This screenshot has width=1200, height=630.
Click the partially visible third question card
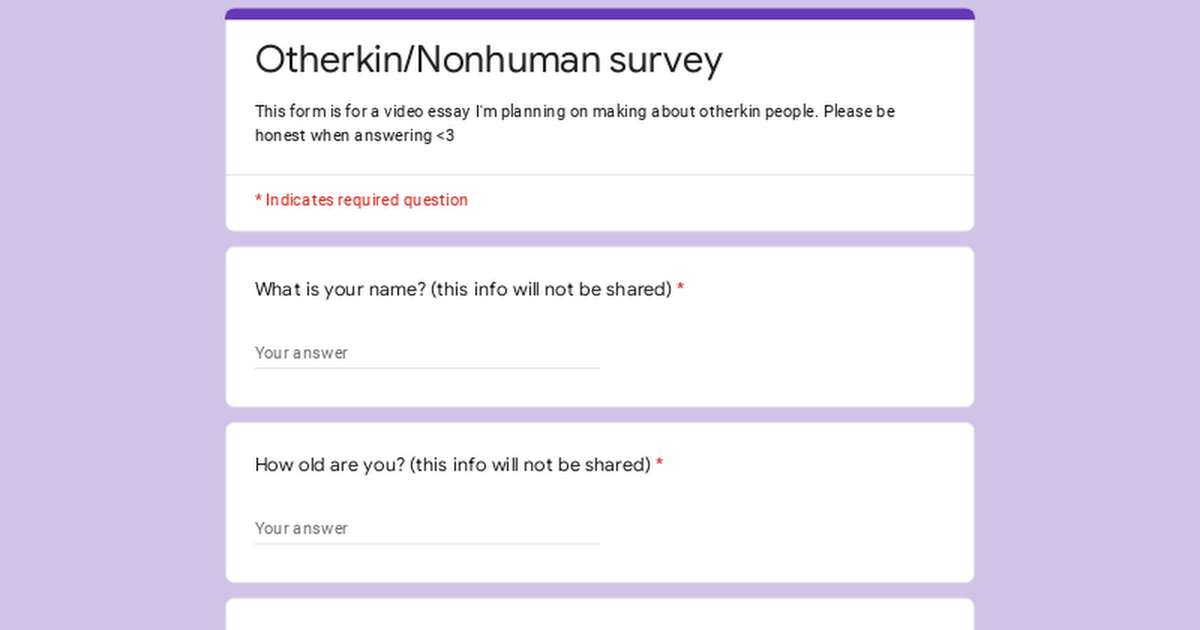click(600, 615)
